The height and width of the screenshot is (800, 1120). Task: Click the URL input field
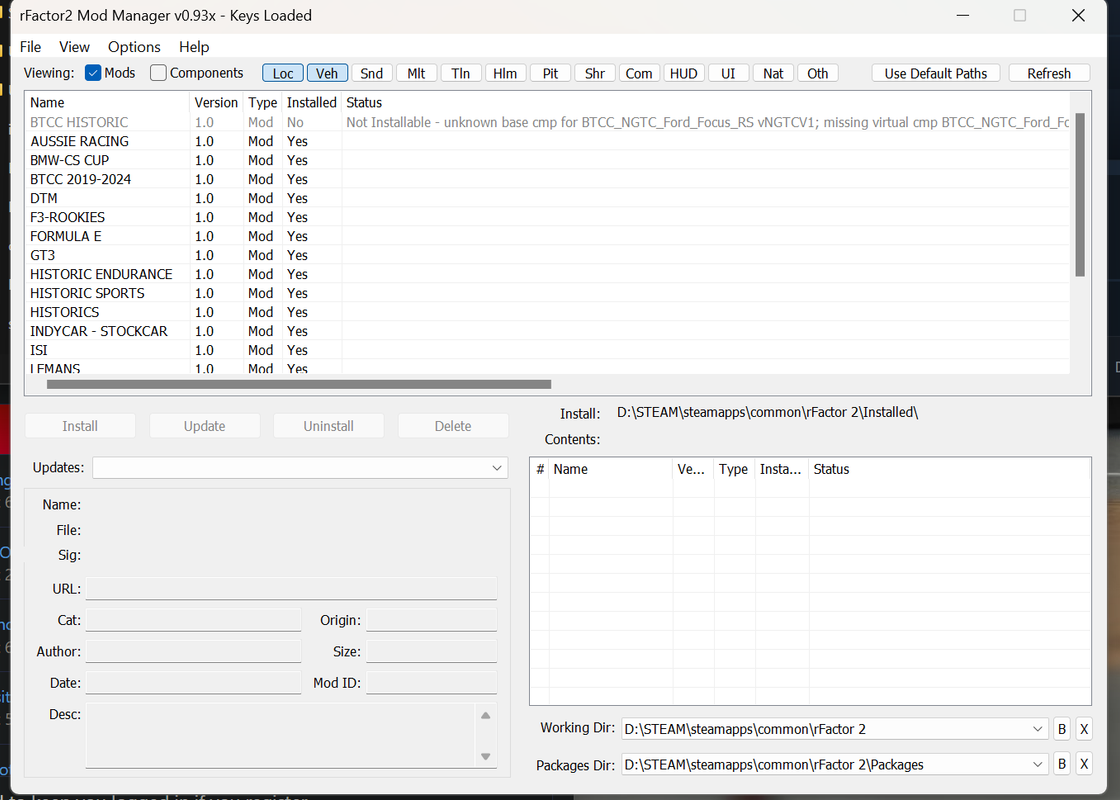(x=291, y=589)
